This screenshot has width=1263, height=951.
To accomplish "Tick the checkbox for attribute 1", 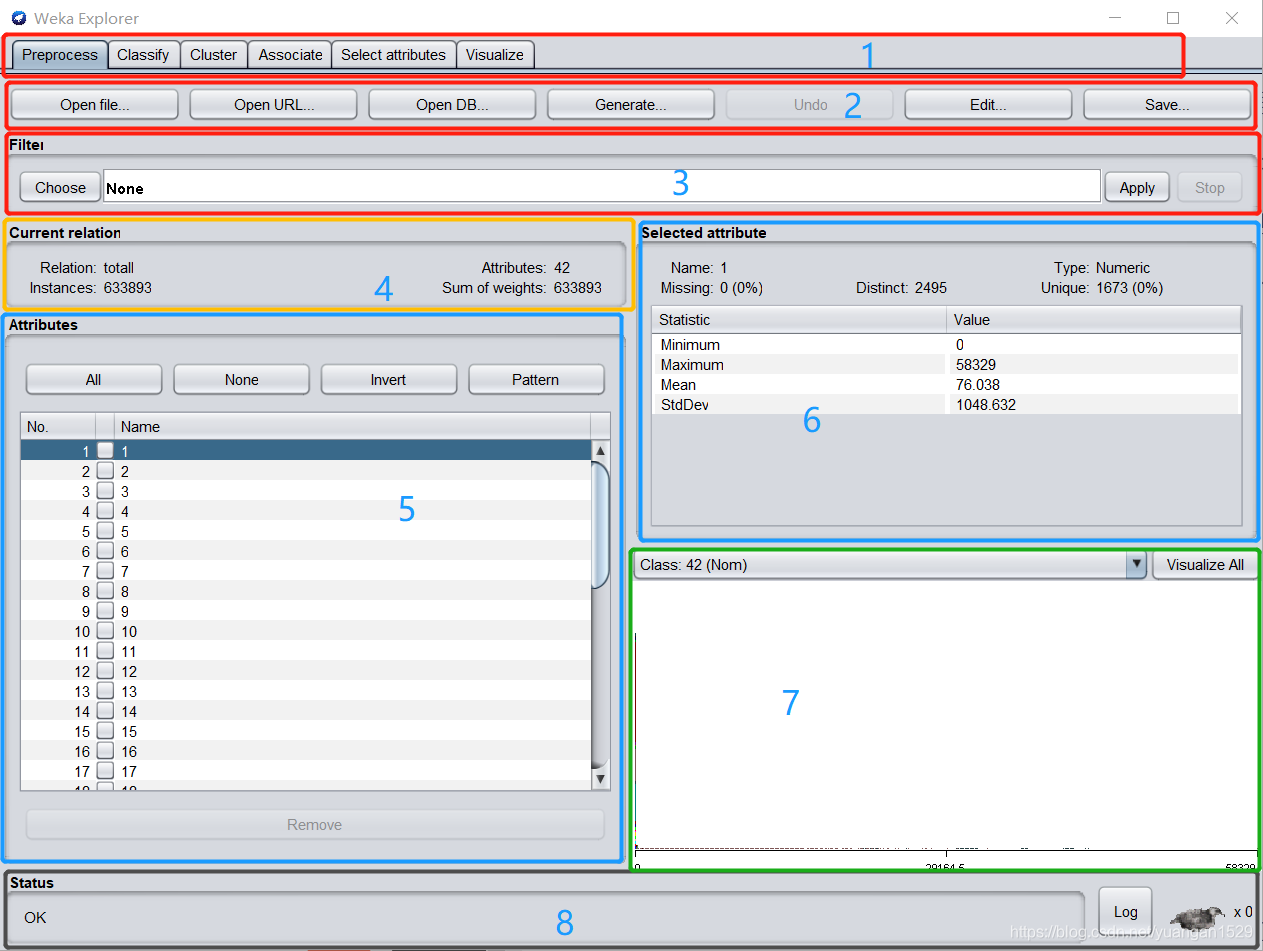I will [105, 451].
